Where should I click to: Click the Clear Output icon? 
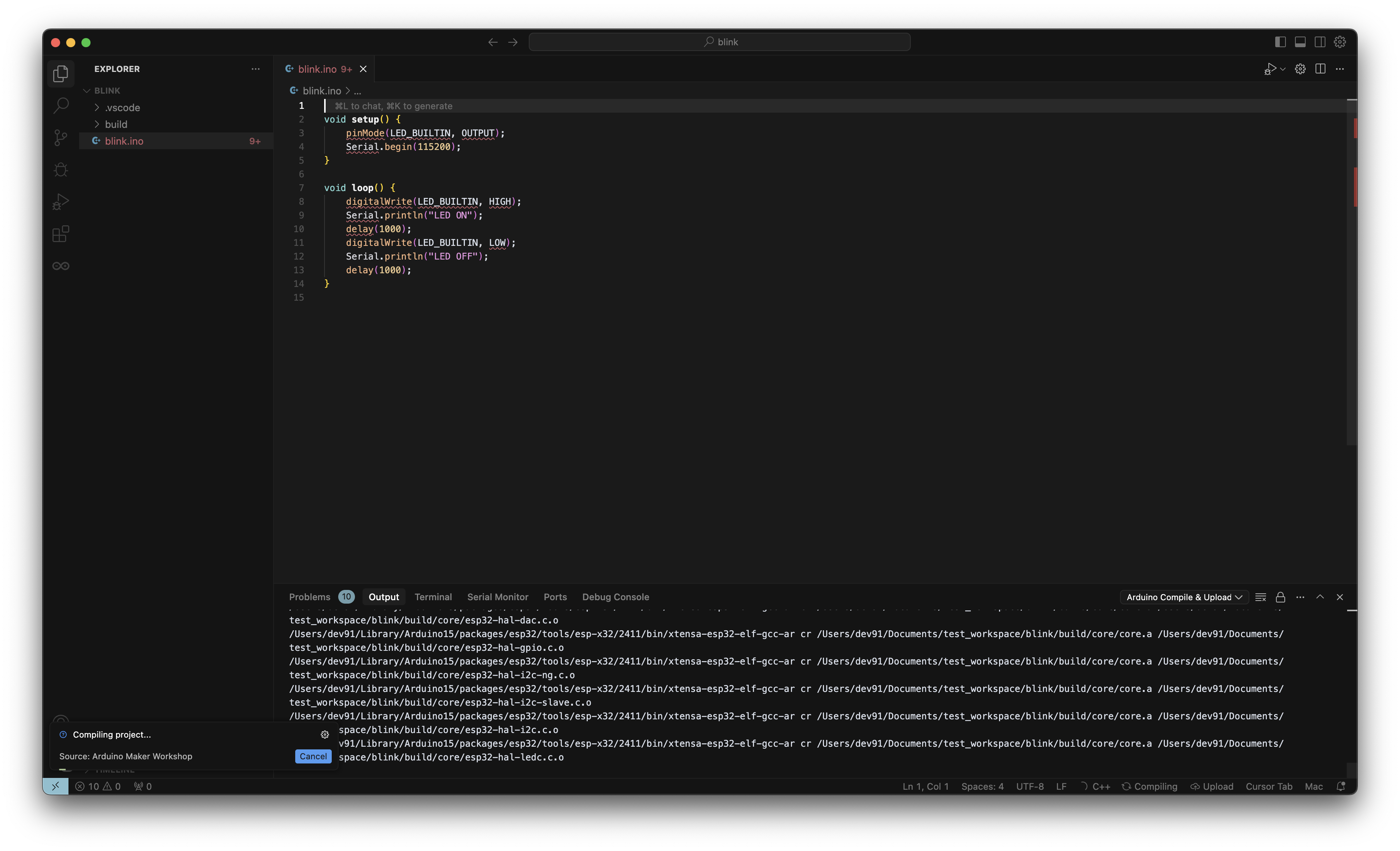pyautogui.click(x=1260, y=597)
